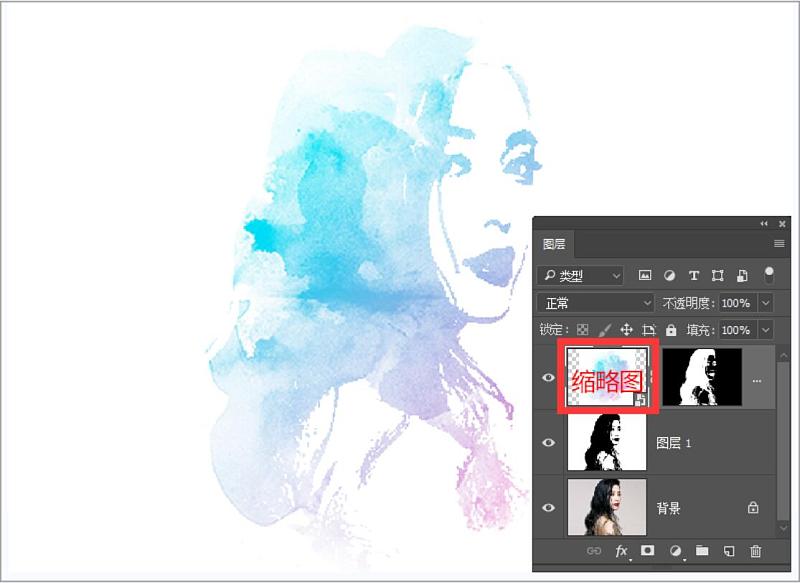Filter for adjustment layers icon
This screenshot has width=800, height=583.
pos(669,276)
